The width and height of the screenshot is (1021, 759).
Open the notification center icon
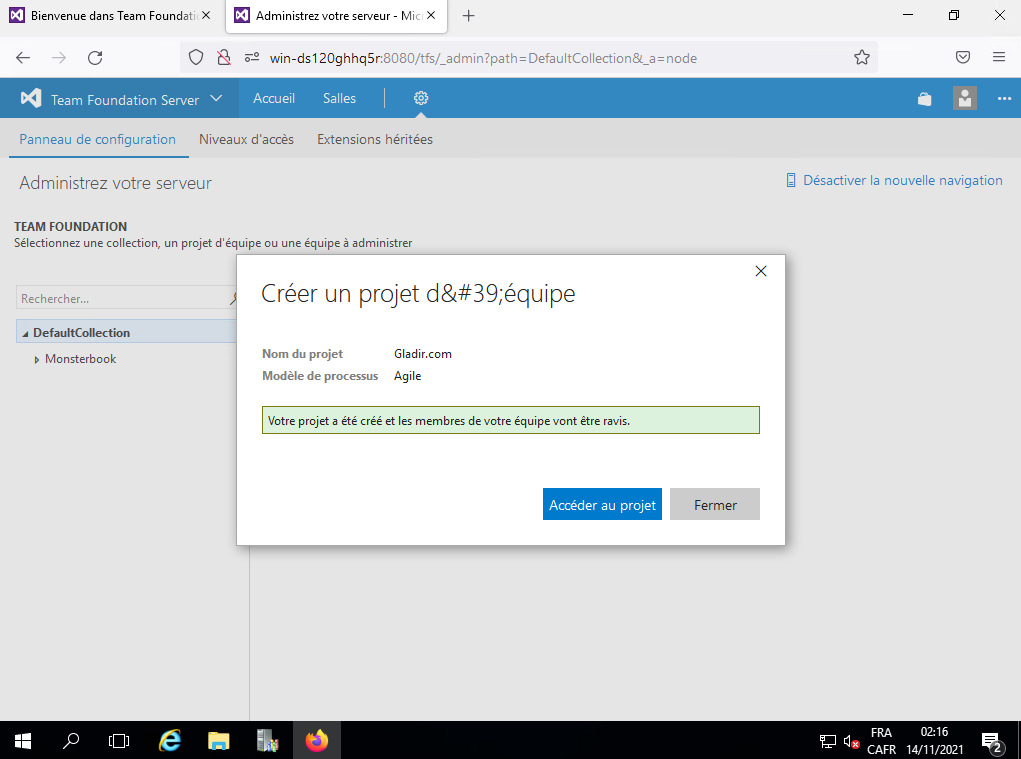pyautogui.click(x=992, y=741)
